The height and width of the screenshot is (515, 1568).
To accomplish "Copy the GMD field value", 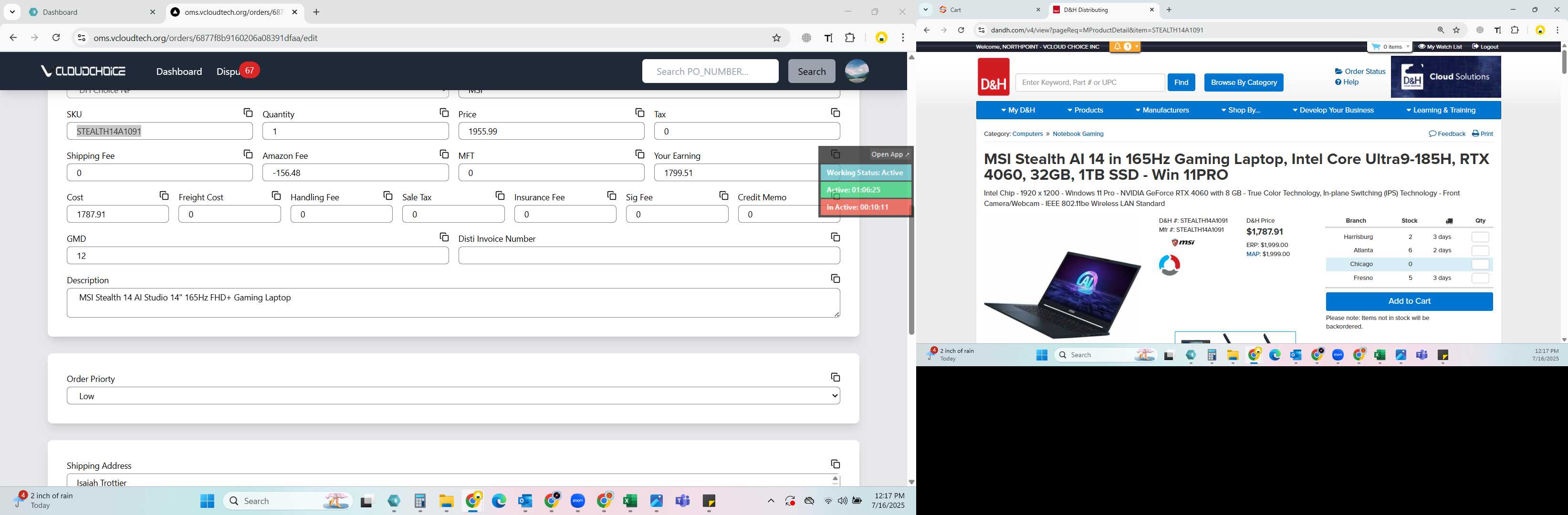I will tap(444, 237).
